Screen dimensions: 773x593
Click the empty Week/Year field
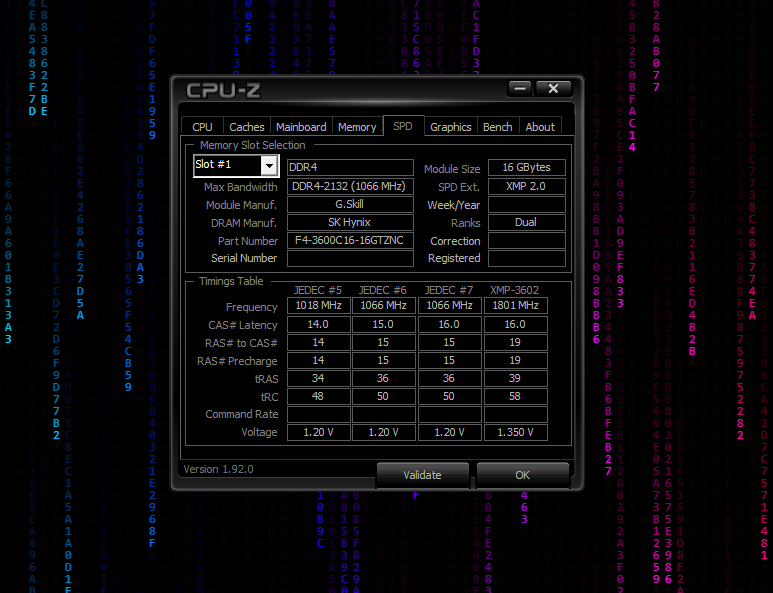click(x=527, y=204)
